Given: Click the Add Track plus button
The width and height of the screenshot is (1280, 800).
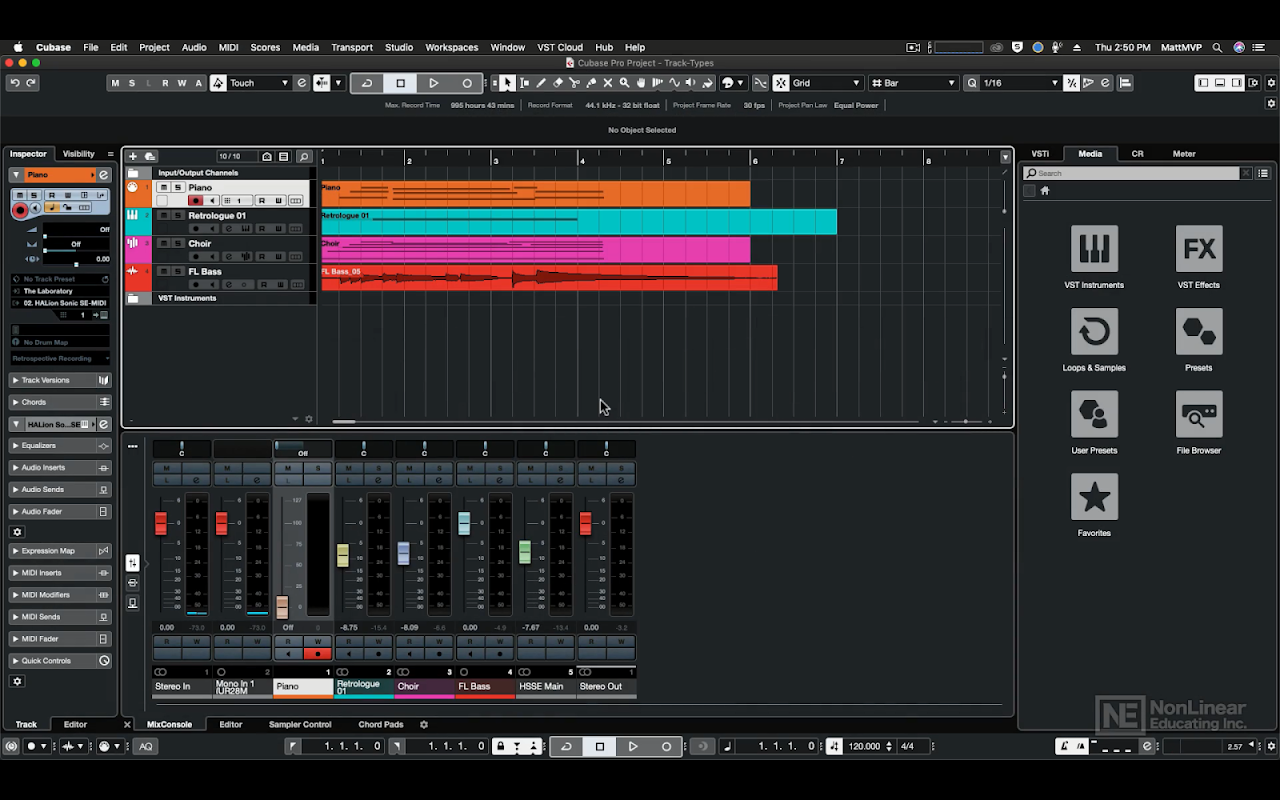Looking at the screenshot, I should click(x=133, y=157).
